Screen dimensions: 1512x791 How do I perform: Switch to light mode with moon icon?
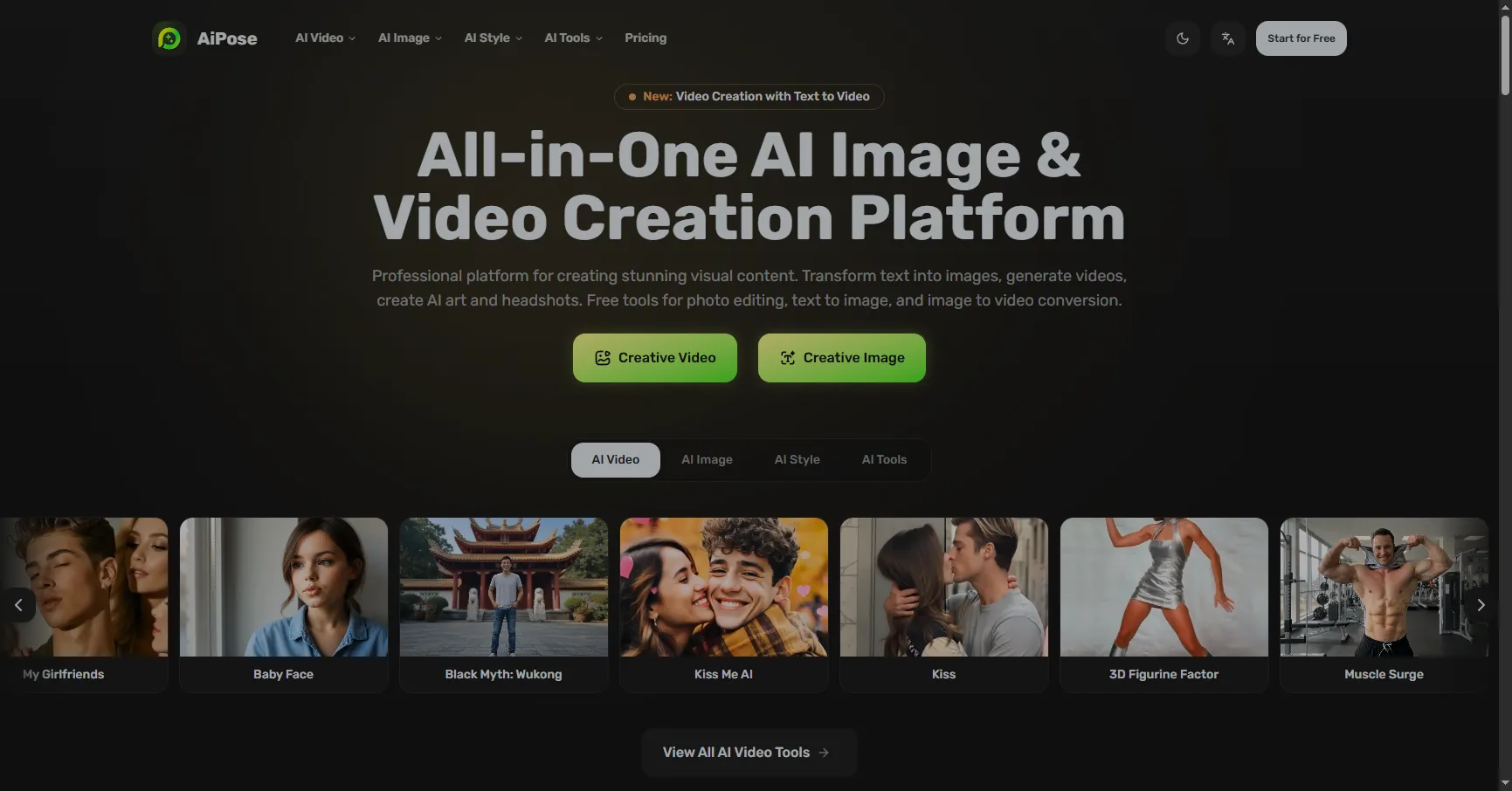(x=1182, y=38)
